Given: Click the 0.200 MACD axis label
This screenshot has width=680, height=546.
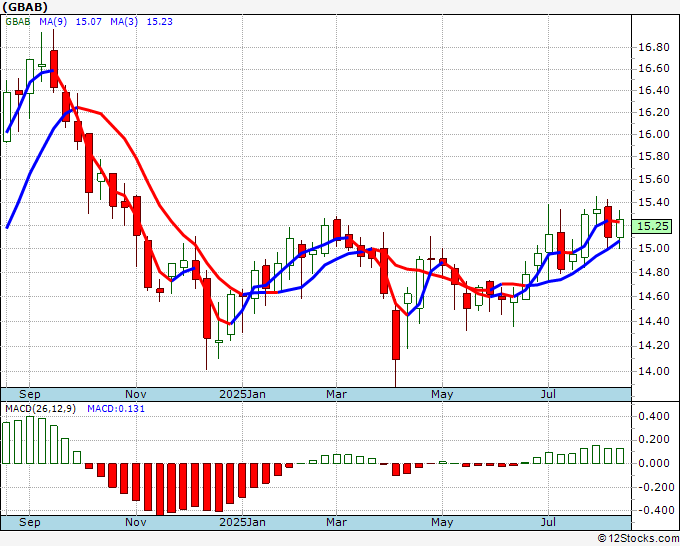Looking at the screenshot, I should 654,440.
